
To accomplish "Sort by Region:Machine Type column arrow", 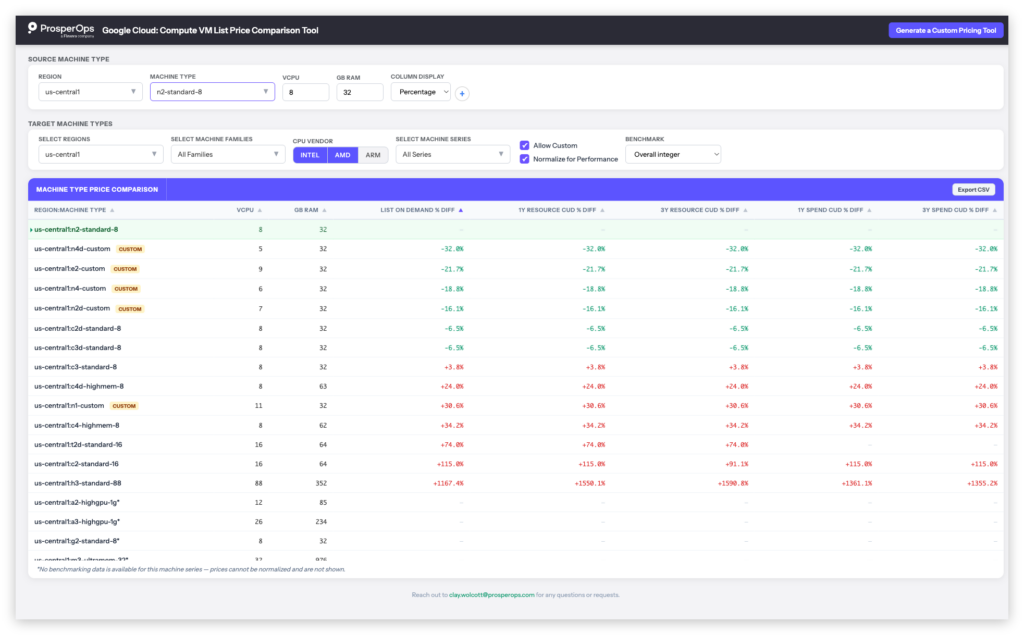I will pos(112,210).
